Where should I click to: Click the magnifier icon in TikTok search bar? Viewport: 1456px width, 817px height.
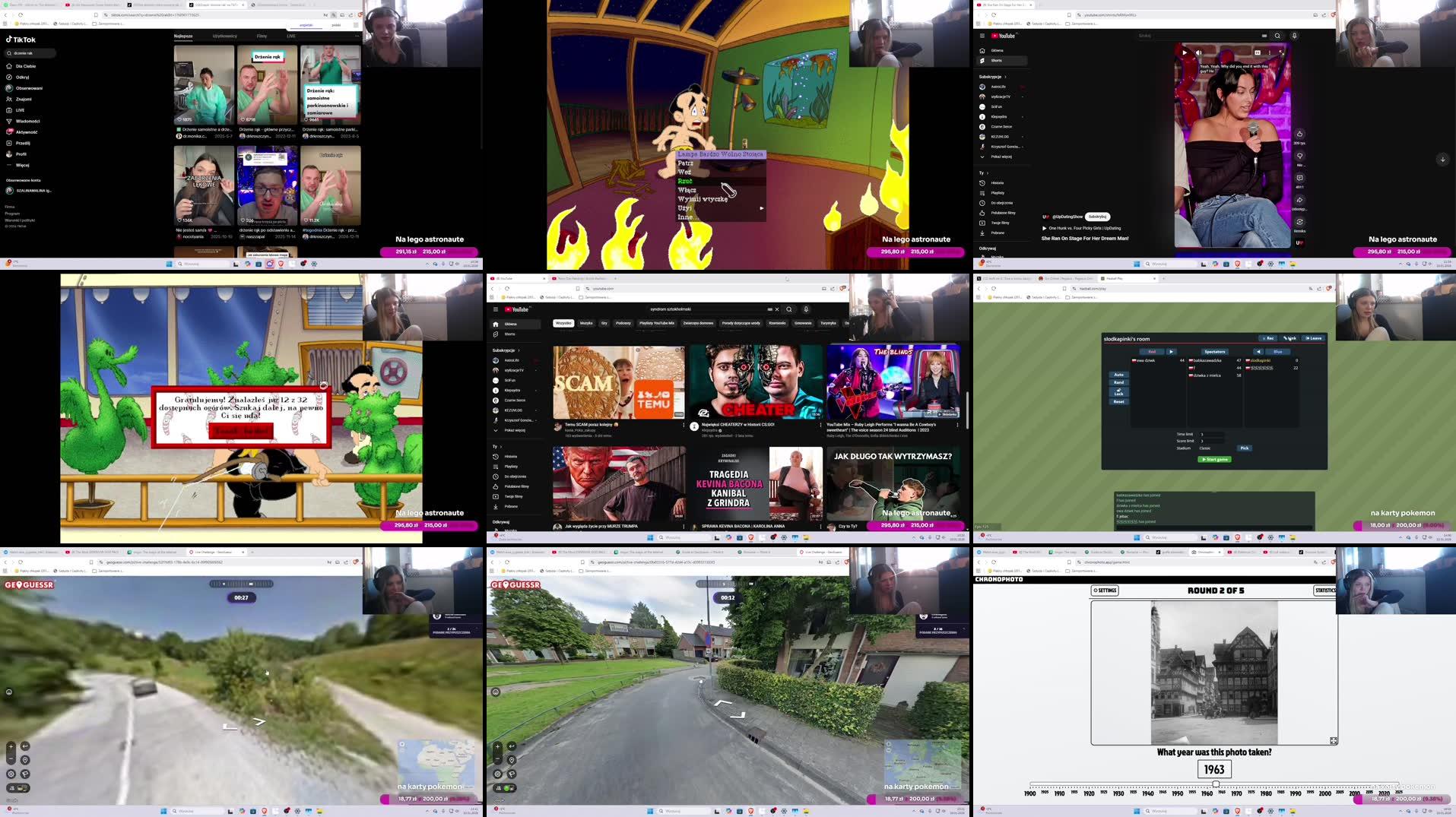pos(9,53)
